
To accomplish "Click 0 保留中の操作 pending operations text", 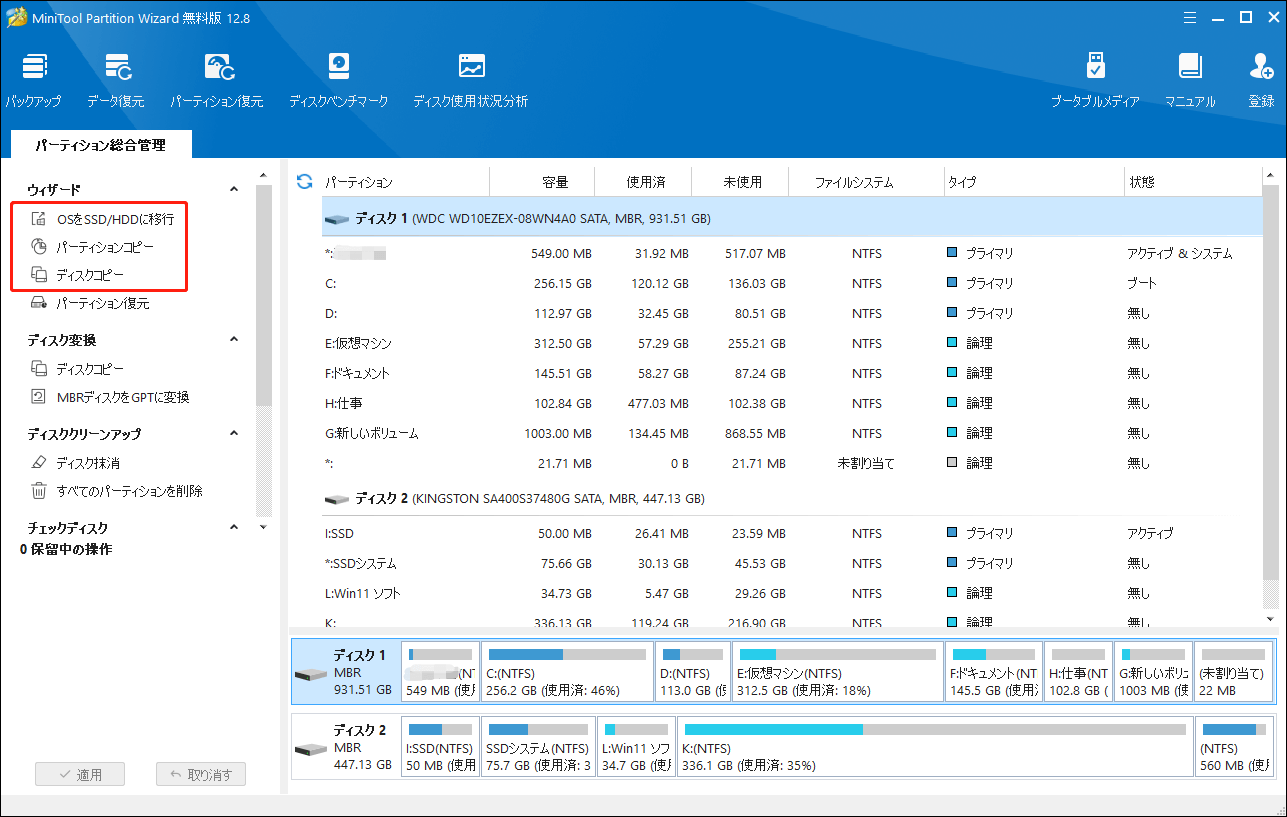I will click(x=66, y=549).
